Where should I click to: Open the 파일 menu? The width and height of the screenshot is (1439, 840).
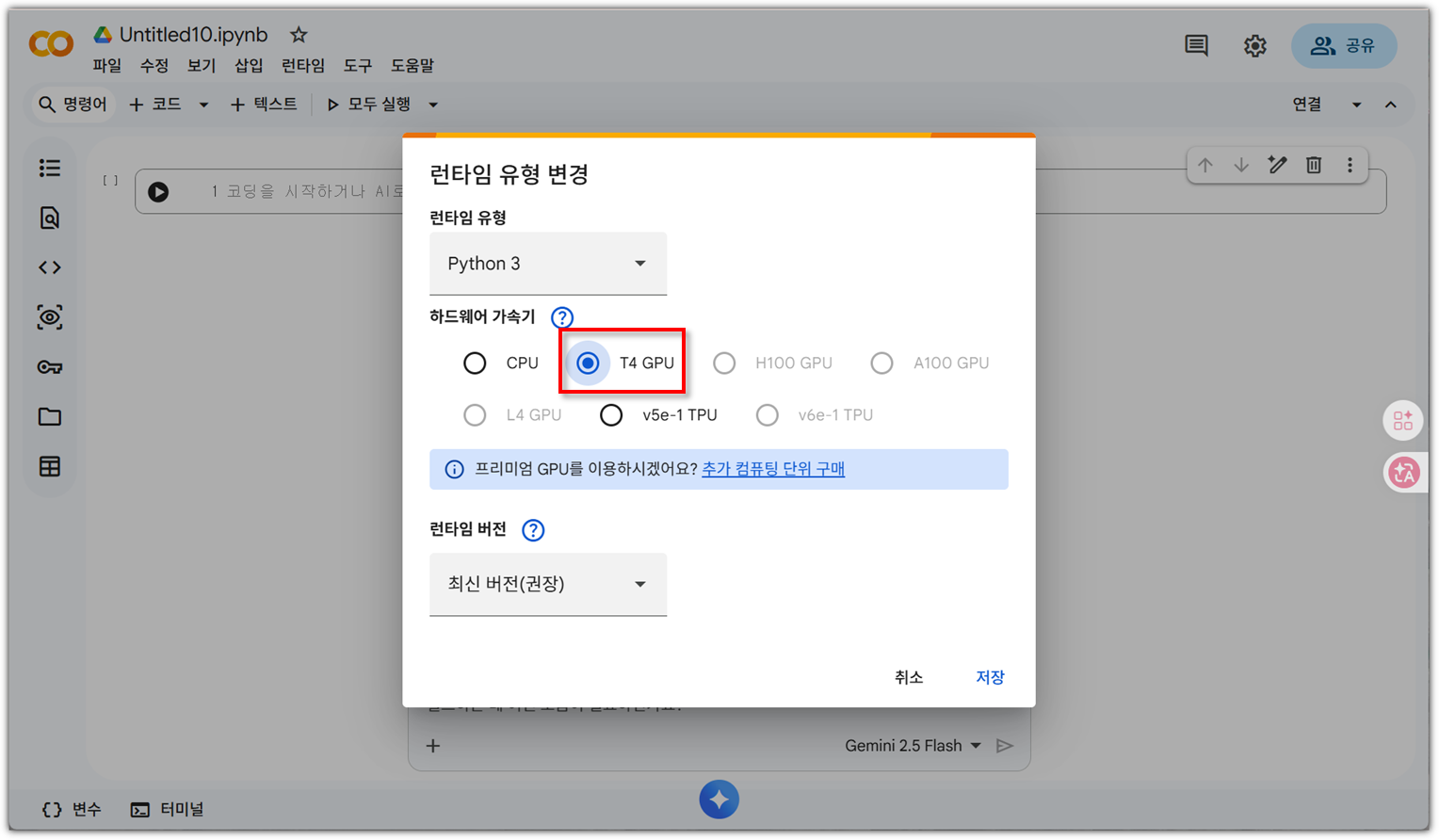107,66
